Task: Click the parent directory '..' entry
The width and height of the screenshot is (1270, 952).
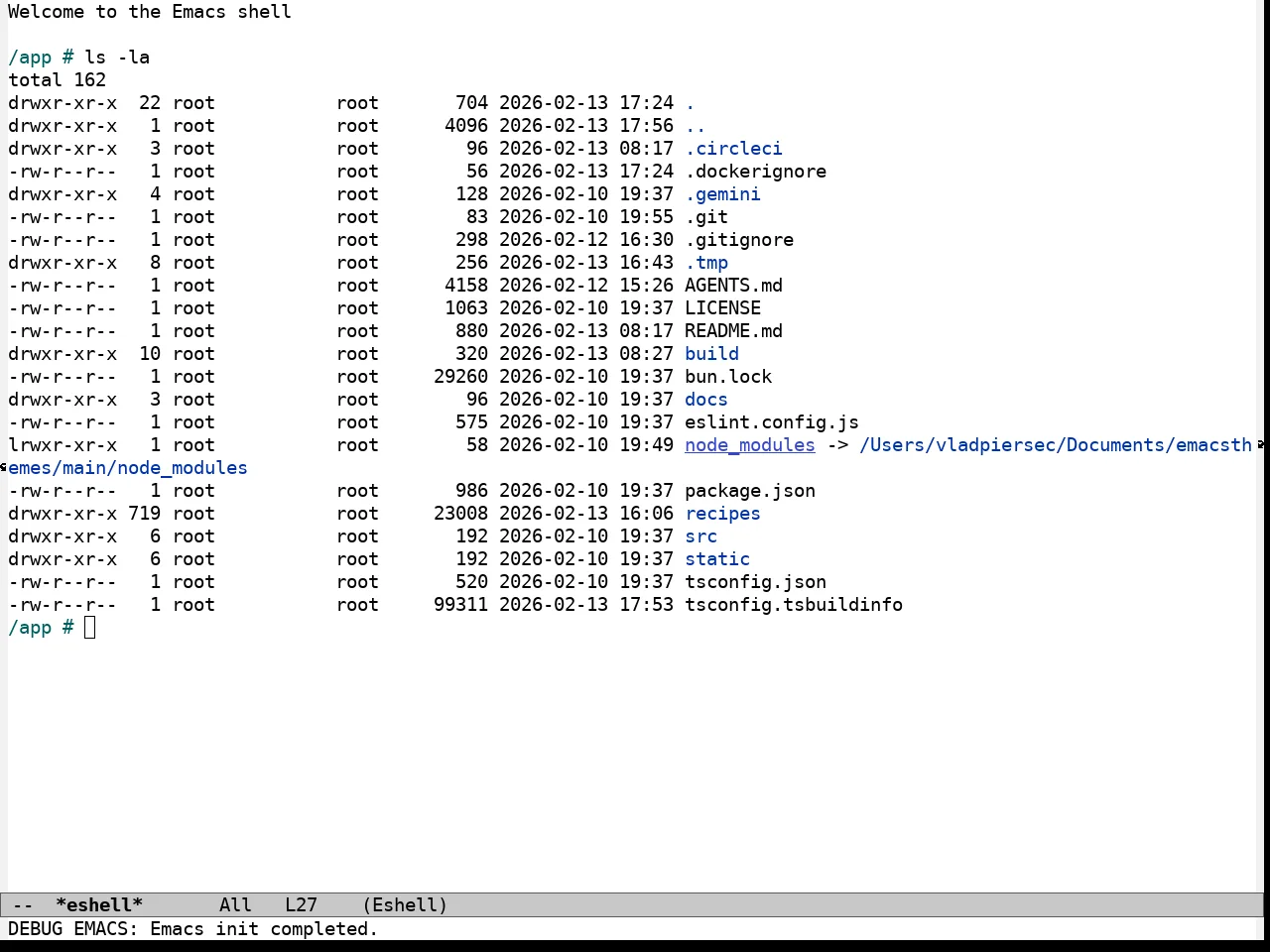Action: [696, 126]
